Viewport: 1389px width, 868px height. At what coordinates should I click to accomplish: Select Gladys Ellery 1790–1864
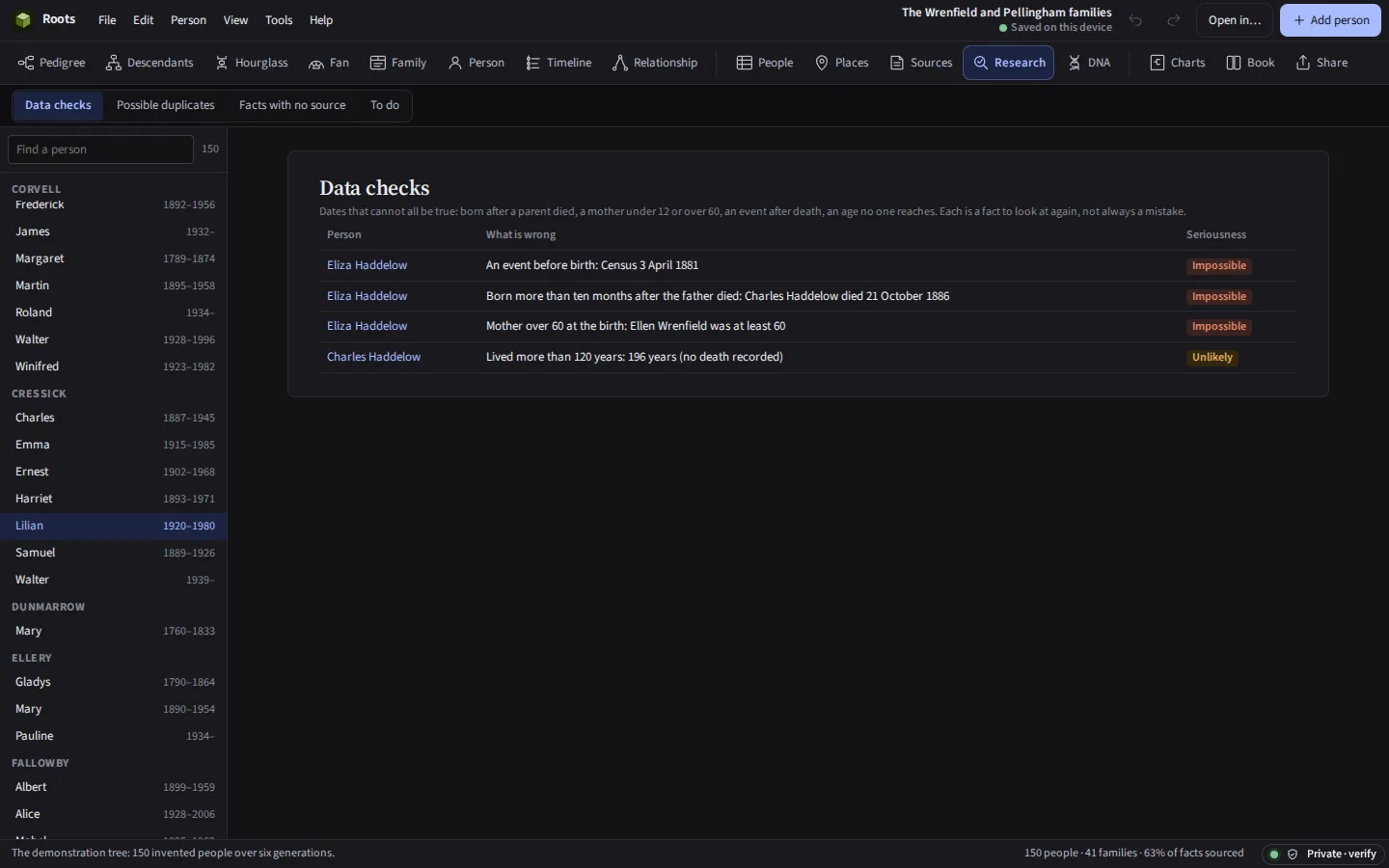pyautogui.click(x=114, y=682)
